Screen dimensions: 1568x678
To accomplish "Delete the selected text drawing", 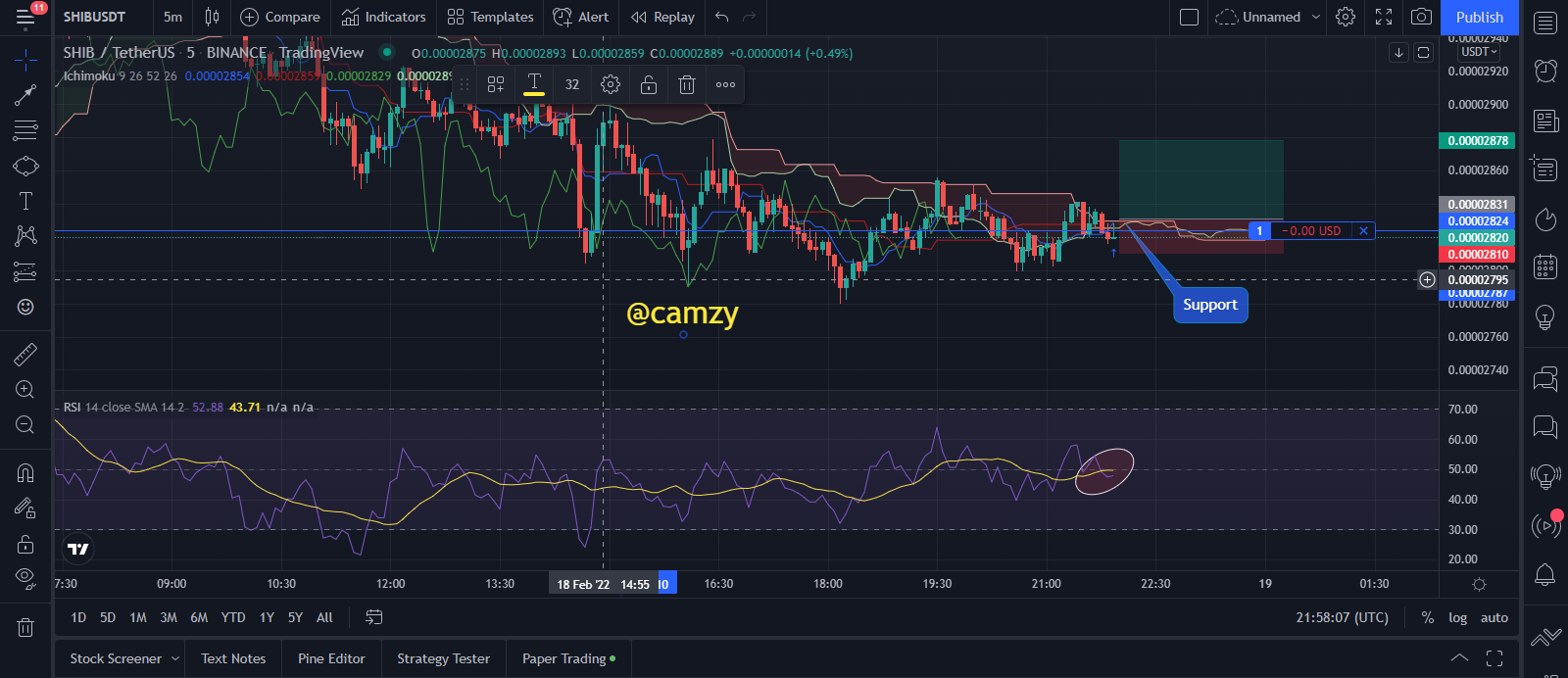I will (x=687, y=84).
